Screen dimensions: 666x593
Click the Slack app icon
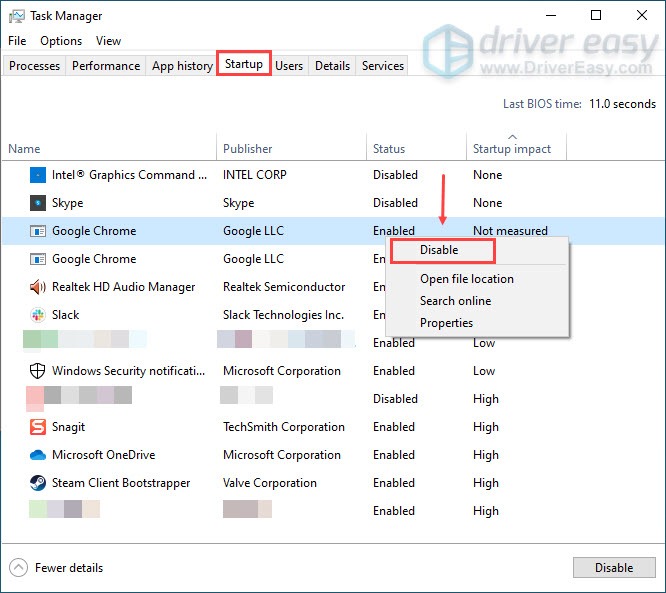coord(38,315)
